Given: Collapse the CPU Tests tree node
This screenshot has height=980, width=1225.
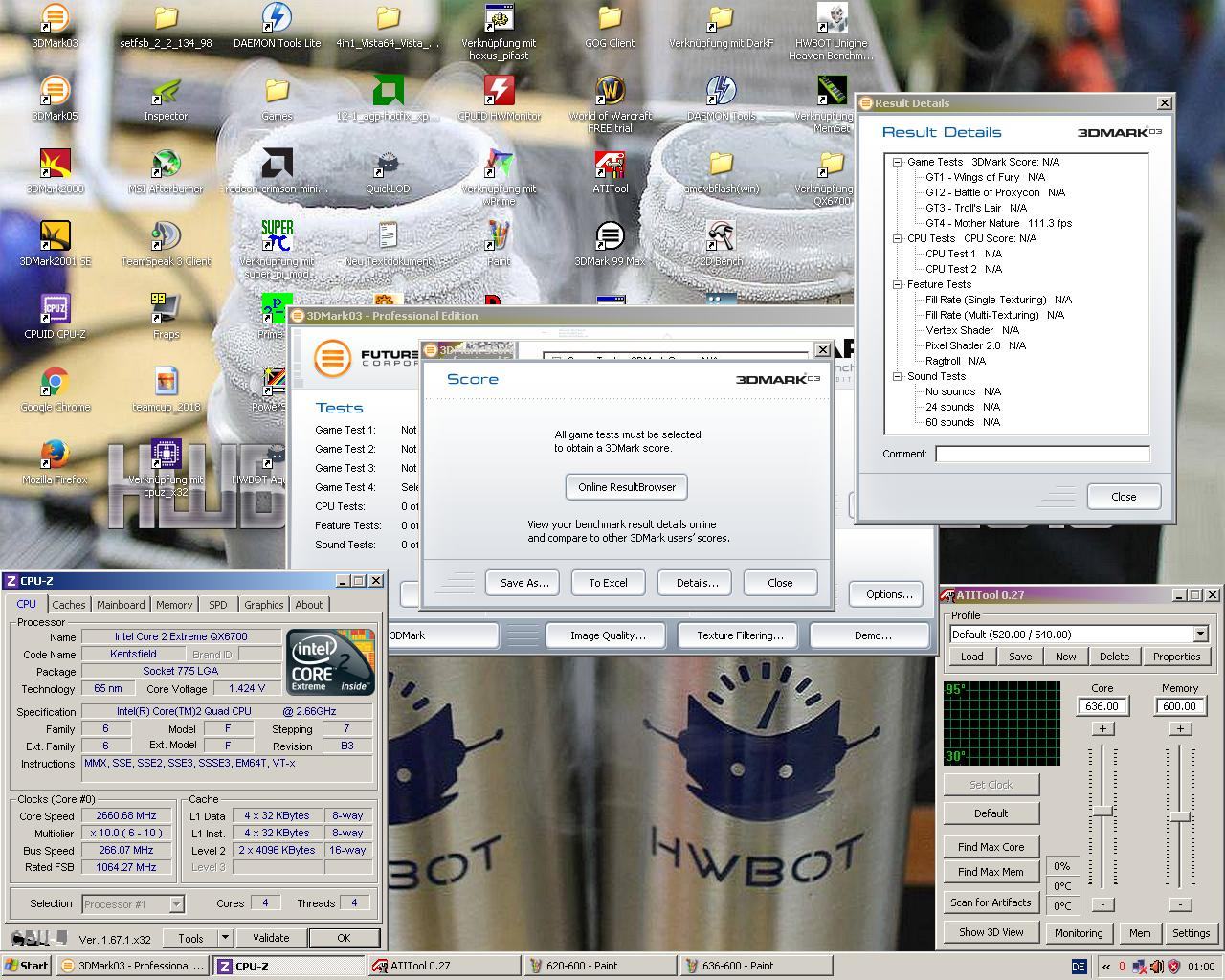Looking at the screenshot, I should 898,238.
